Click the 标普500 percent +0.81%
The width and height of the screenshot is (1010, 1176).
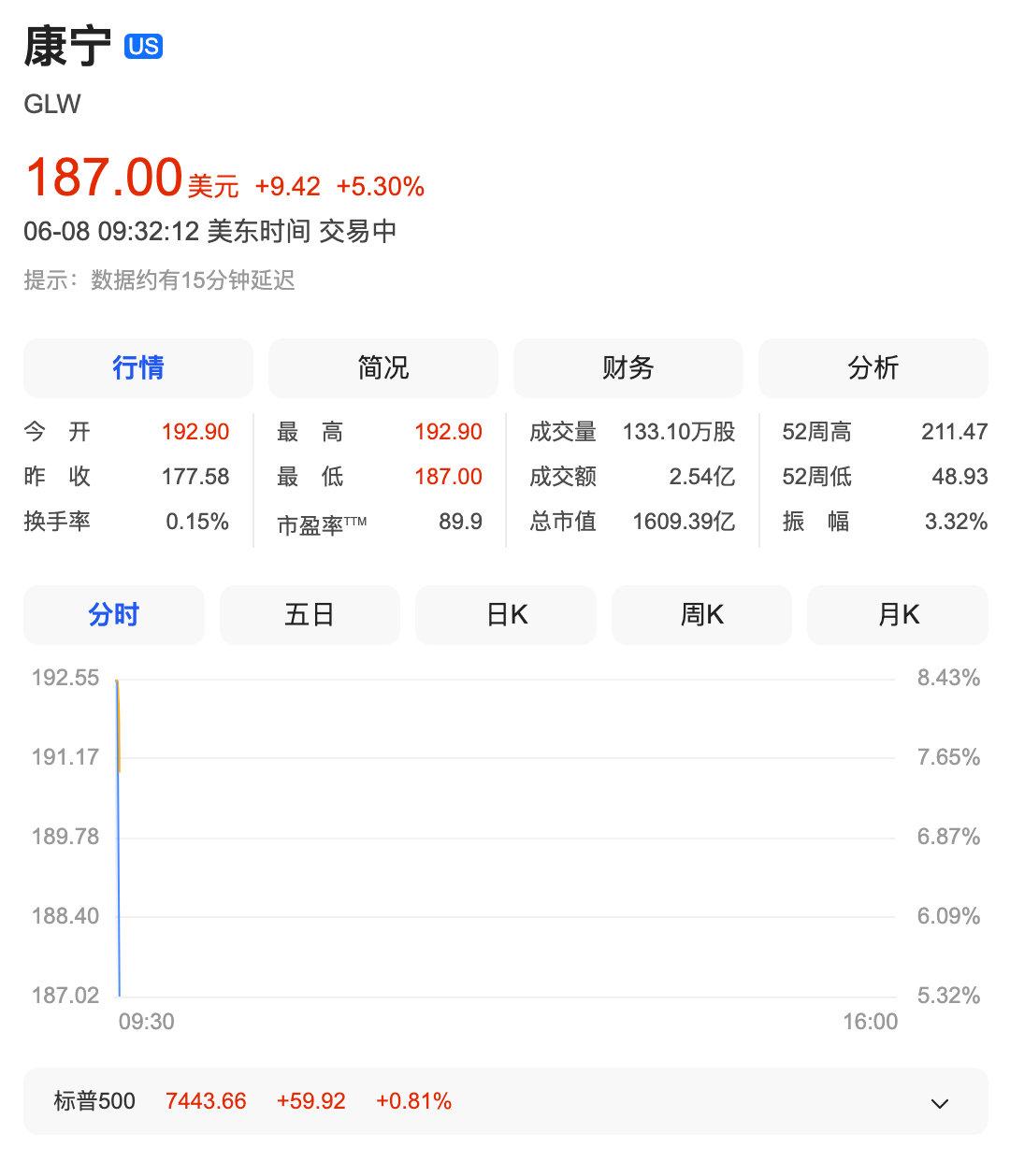point(413,1101)
